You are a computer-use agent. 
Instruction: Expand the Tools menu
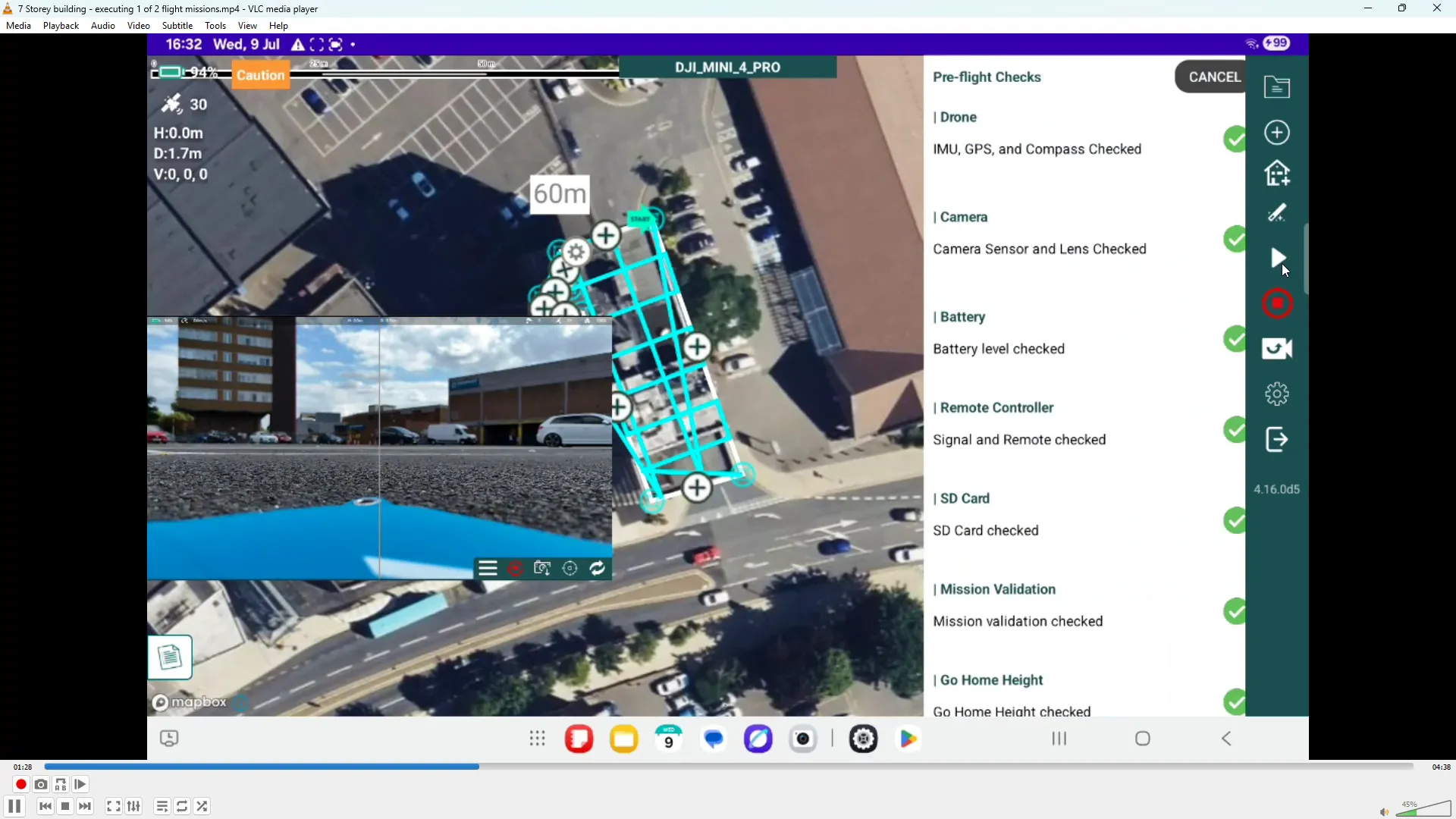pyautogui.click(x=215, y=26)
